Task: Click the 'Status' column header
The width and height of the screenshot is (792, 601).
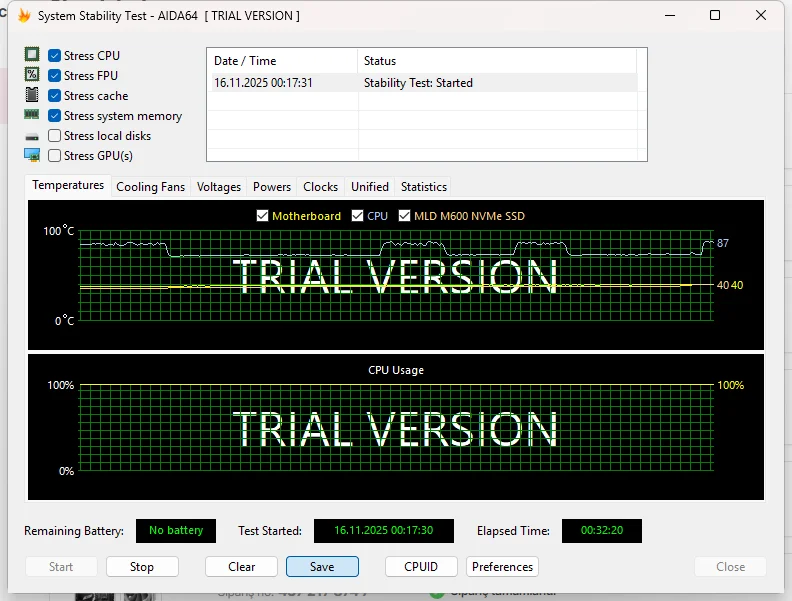Action: tap(497, 61)
